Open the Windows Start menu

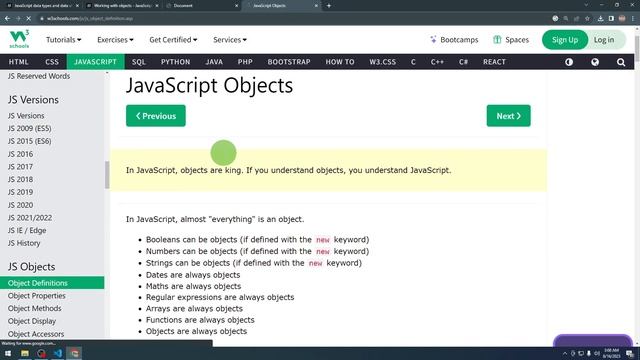coord(8,353)
